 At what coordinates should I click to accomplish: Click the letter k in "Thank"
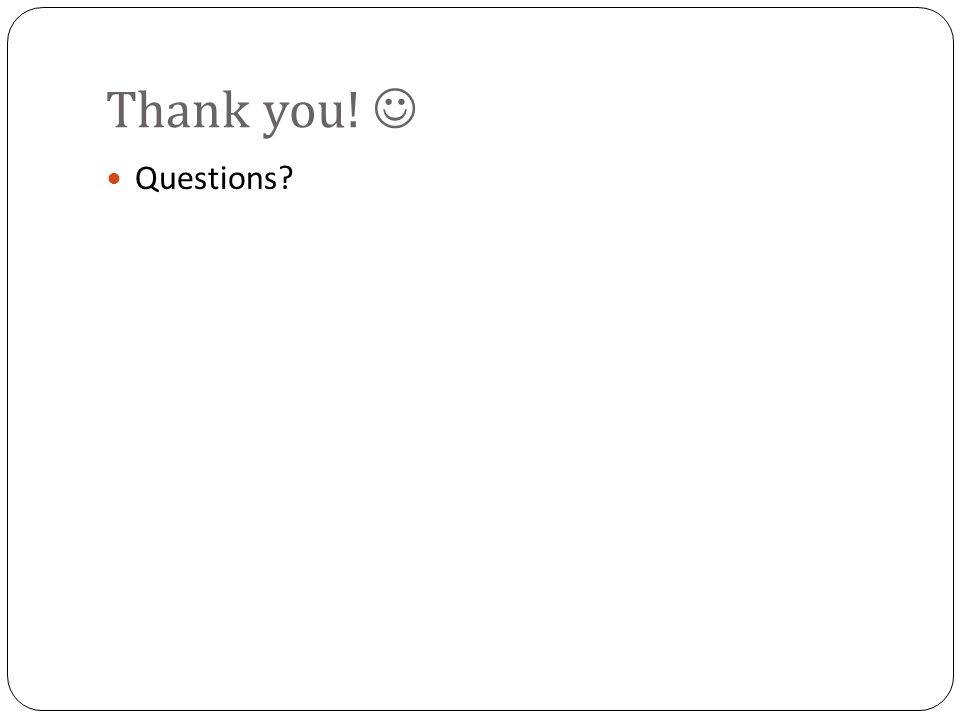236,110
